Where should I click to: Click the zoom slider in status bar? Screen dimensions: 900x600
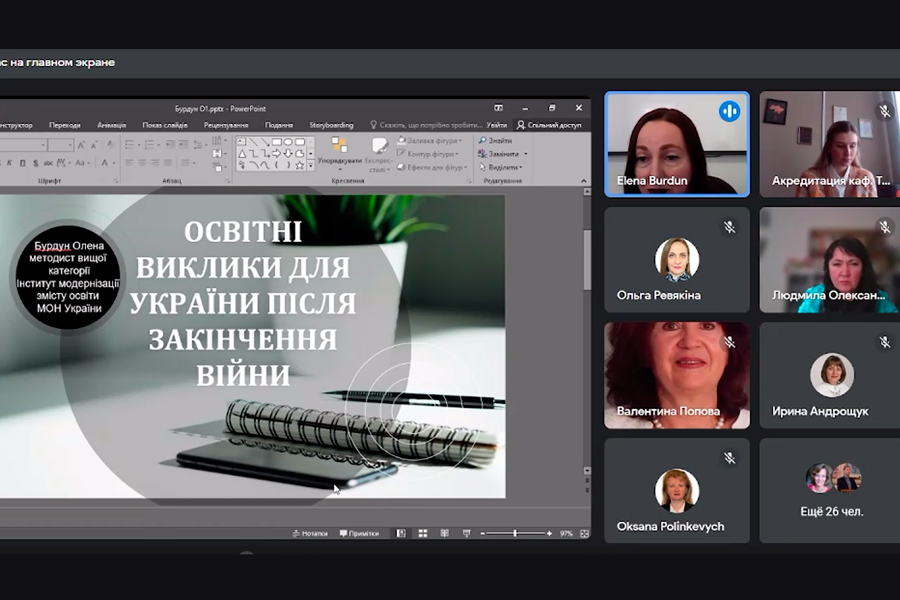coord(515,533)
